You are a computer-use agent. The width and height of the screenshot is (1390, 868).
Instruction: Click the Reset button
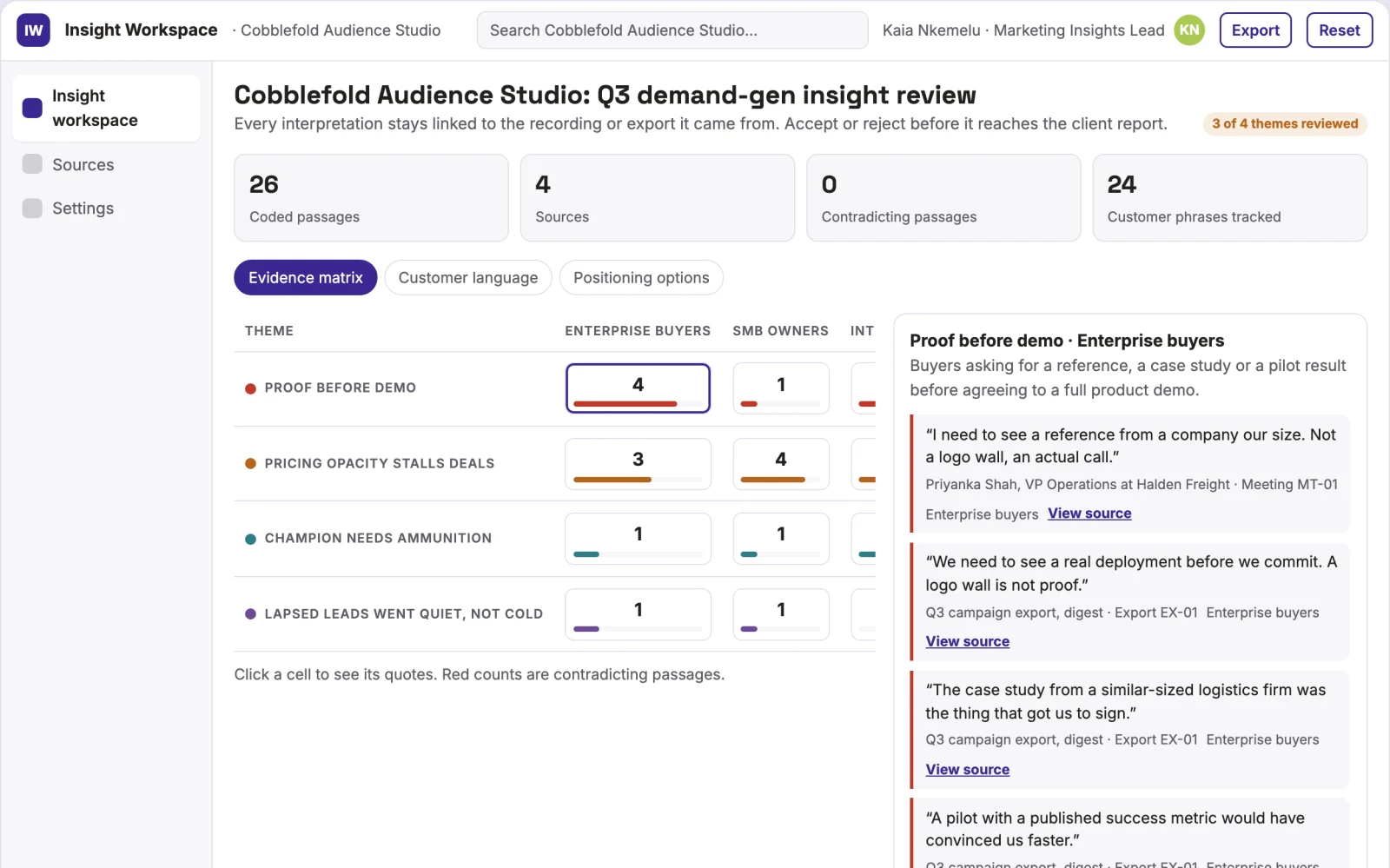click(1339, 30)
